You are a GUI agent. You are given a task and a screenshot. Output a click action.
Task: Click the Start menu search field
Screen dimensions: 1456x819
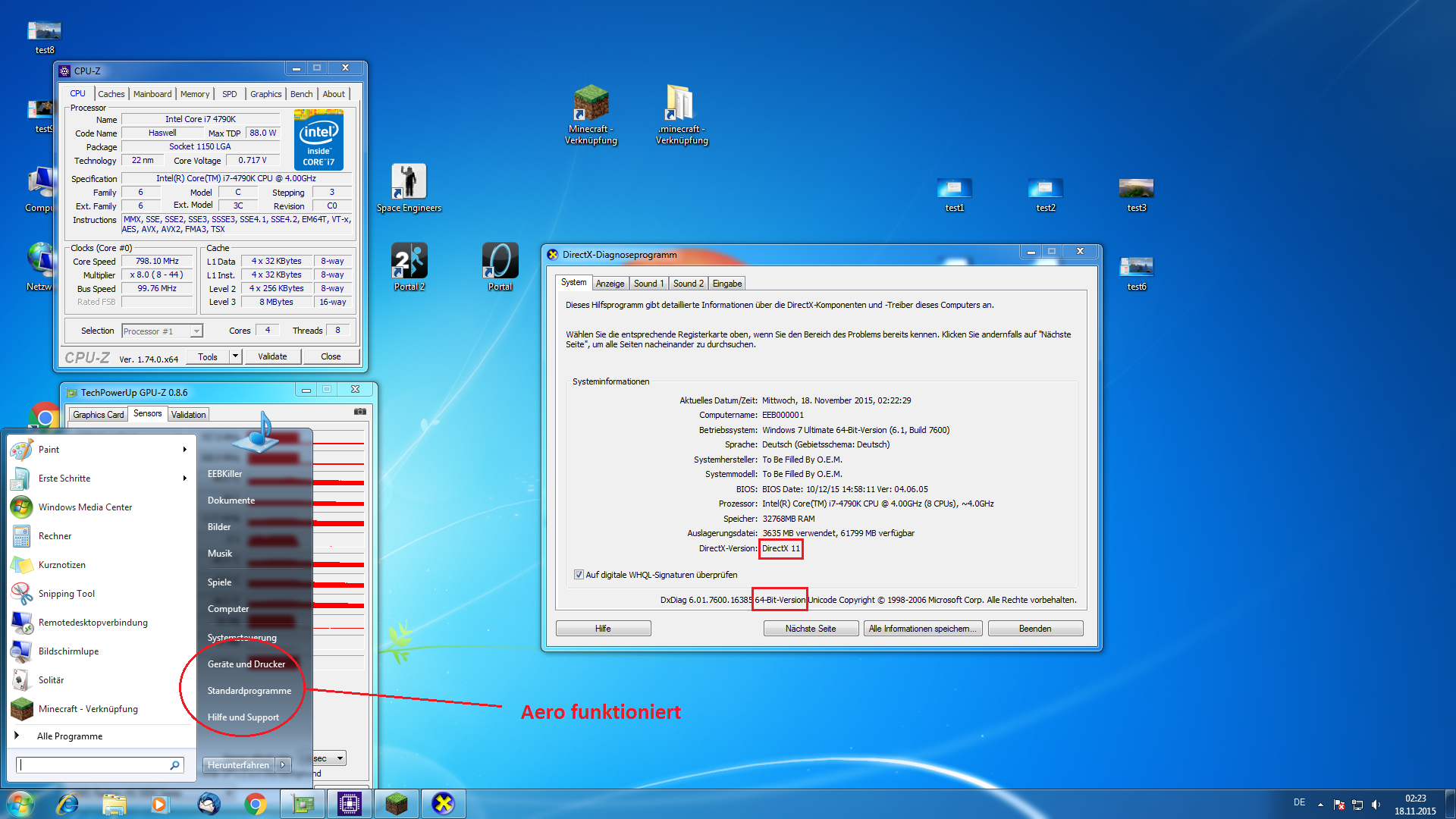click(99, 765)
